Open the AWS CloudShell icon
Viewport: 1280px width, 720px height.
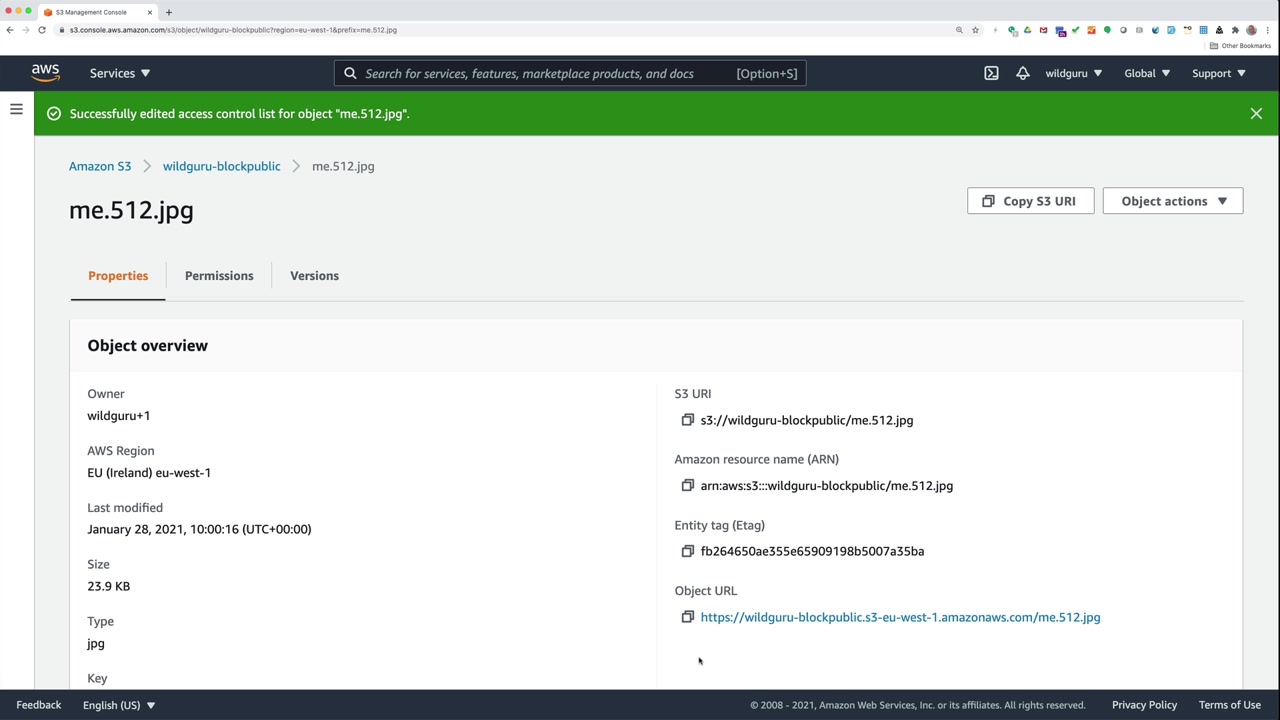point(991,73)
